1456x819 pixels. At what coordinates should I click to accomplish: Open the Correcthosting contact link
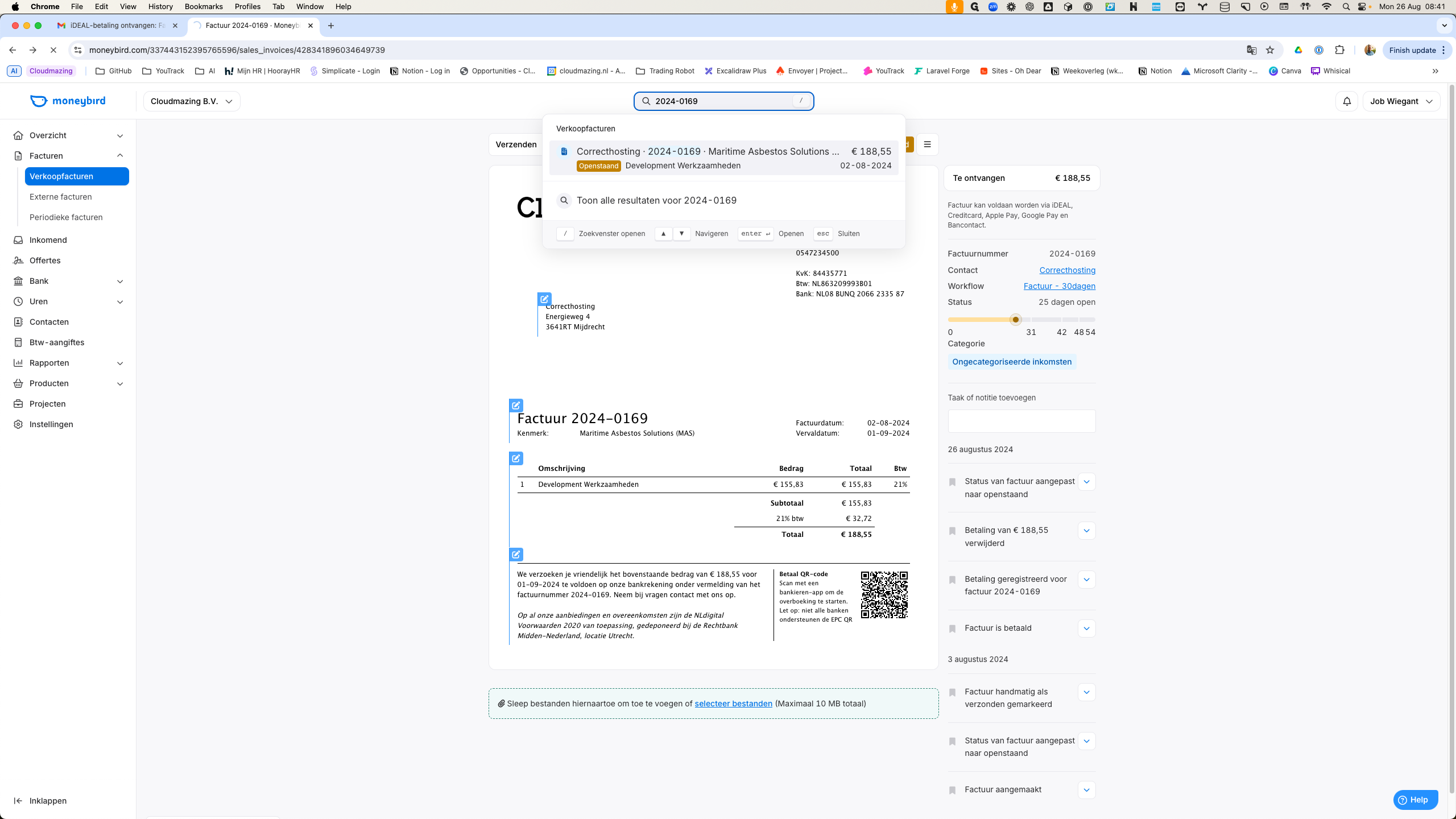(1067, 270)
